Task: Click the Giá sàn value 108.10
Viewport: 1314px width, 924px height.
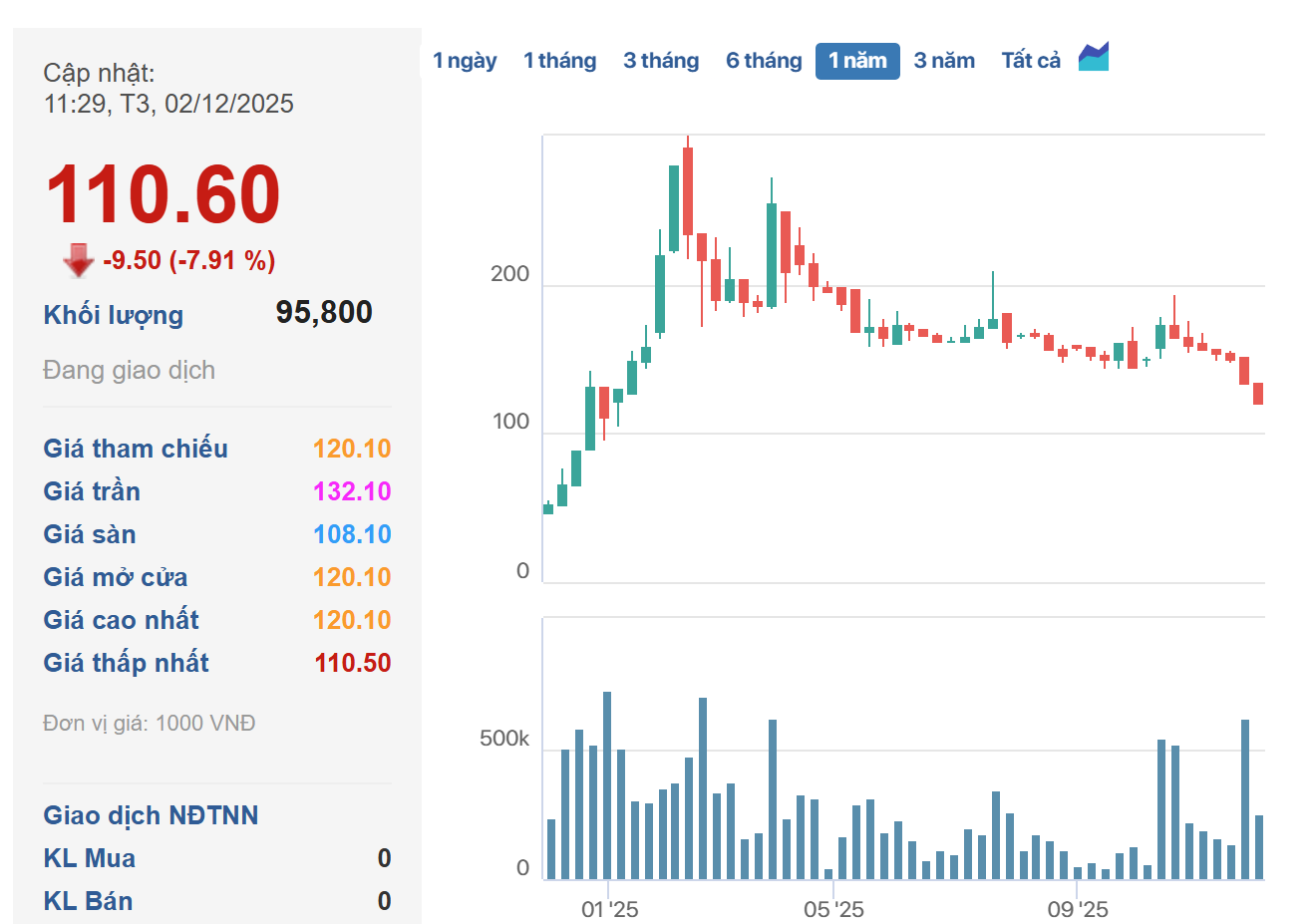Action: point(352,534)
